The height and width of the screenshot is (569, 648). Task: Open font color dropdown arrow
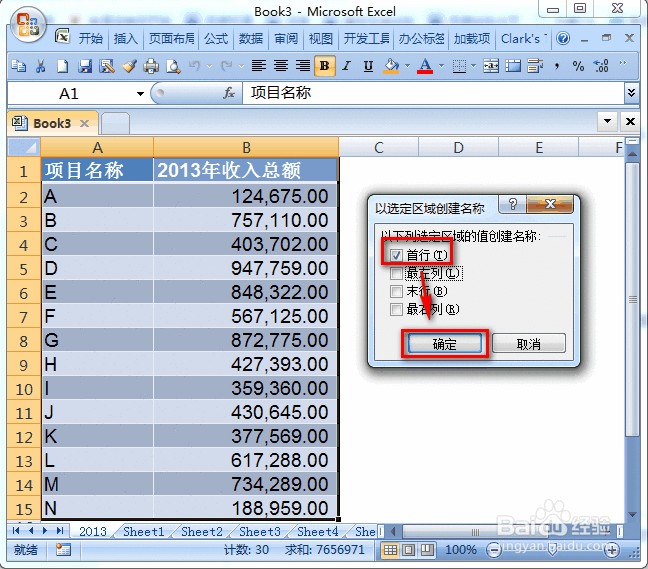[x=441, y=66]
